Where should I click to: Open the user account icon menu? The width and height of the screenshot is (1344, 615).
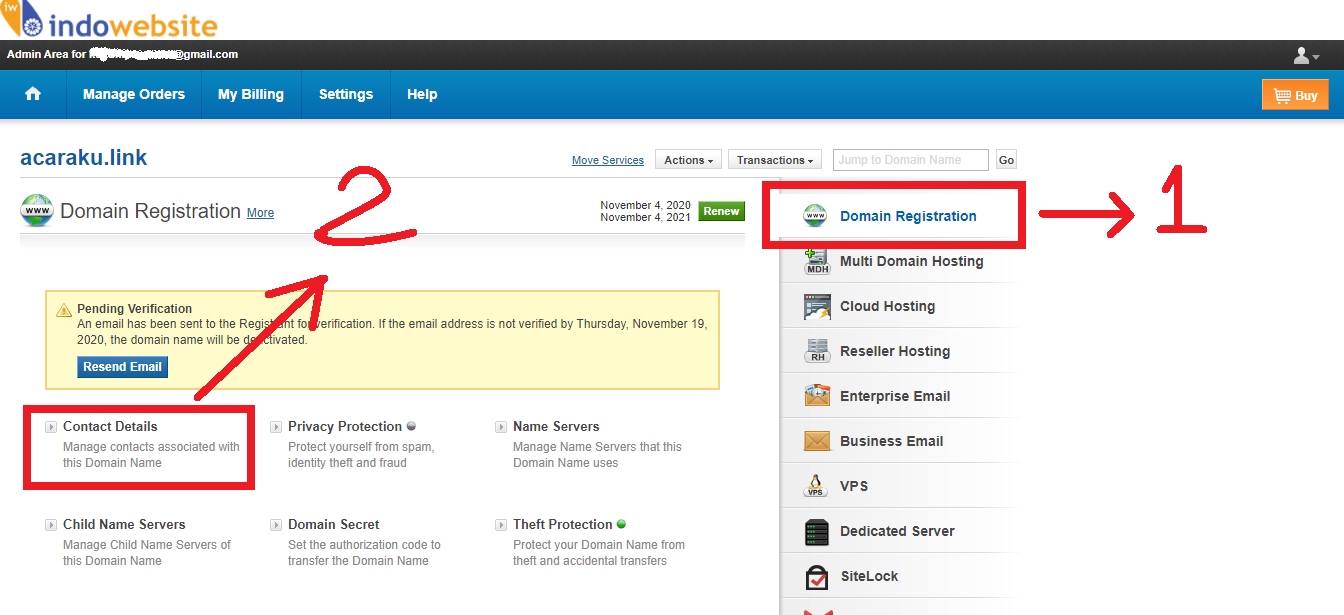pyautogui.click(x=1305, y=56)
